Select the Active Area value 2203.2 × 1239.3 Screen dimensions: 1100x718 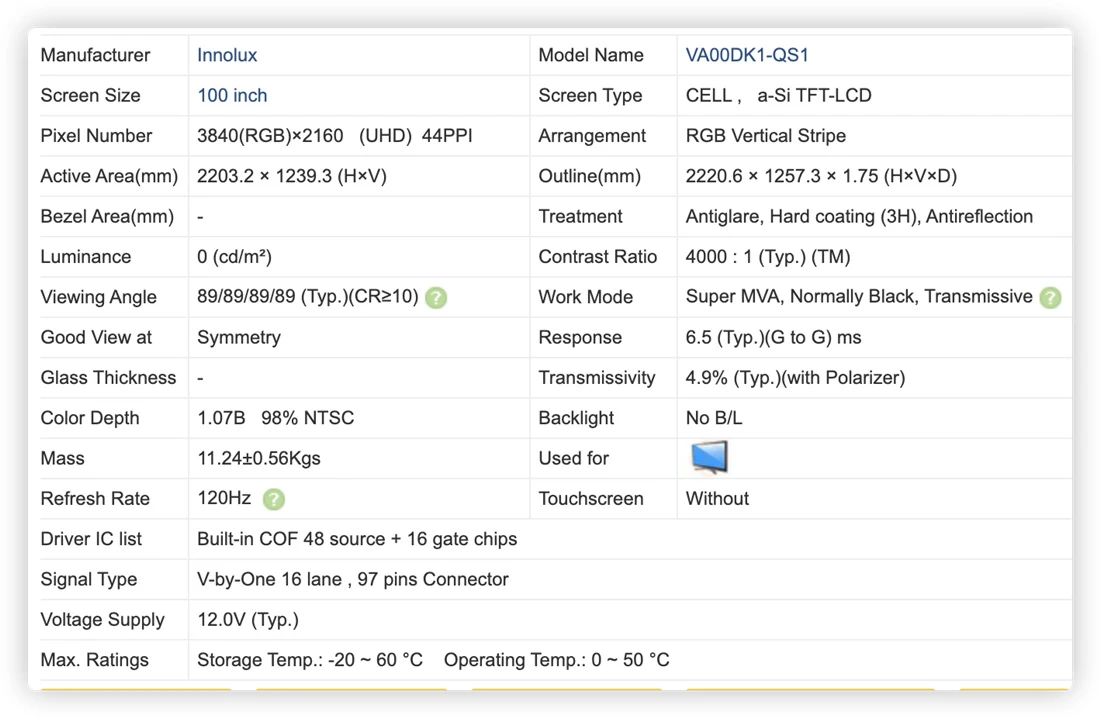coord(264,176)
